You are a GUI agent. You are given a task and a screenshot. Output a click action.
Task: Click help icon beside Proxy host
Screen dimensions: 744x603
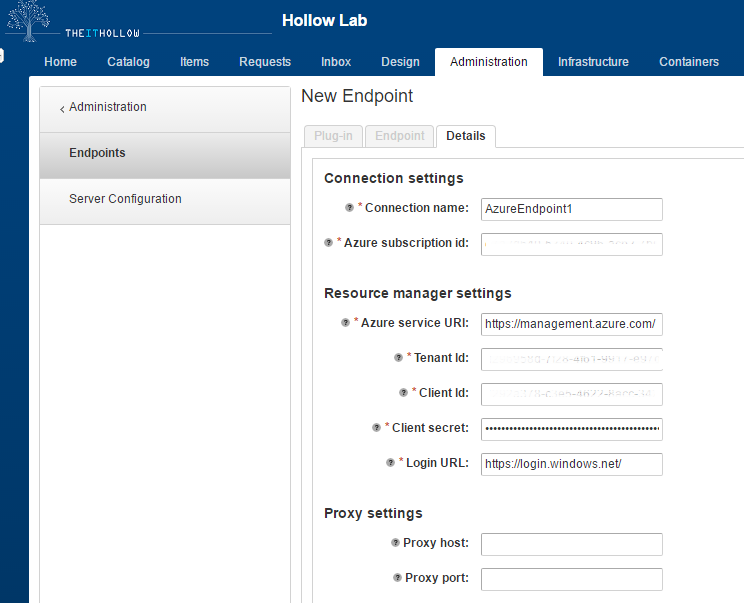point(395,543)
